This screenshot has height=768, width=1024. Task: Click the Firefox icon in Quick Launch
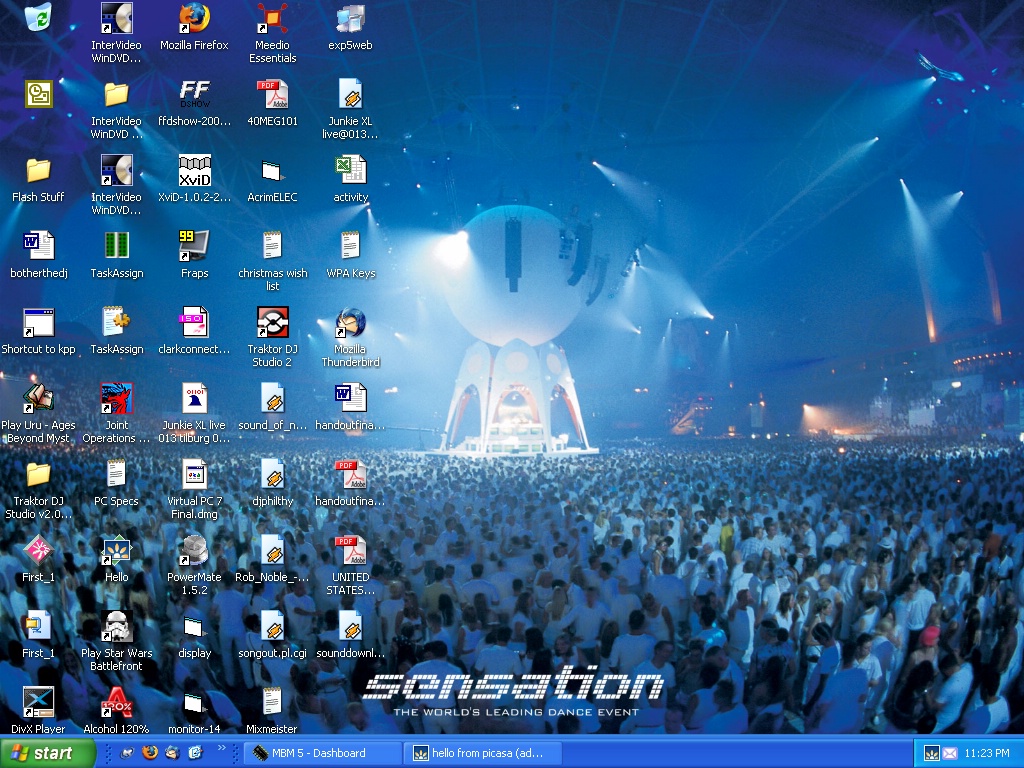(x=150, y=753)
